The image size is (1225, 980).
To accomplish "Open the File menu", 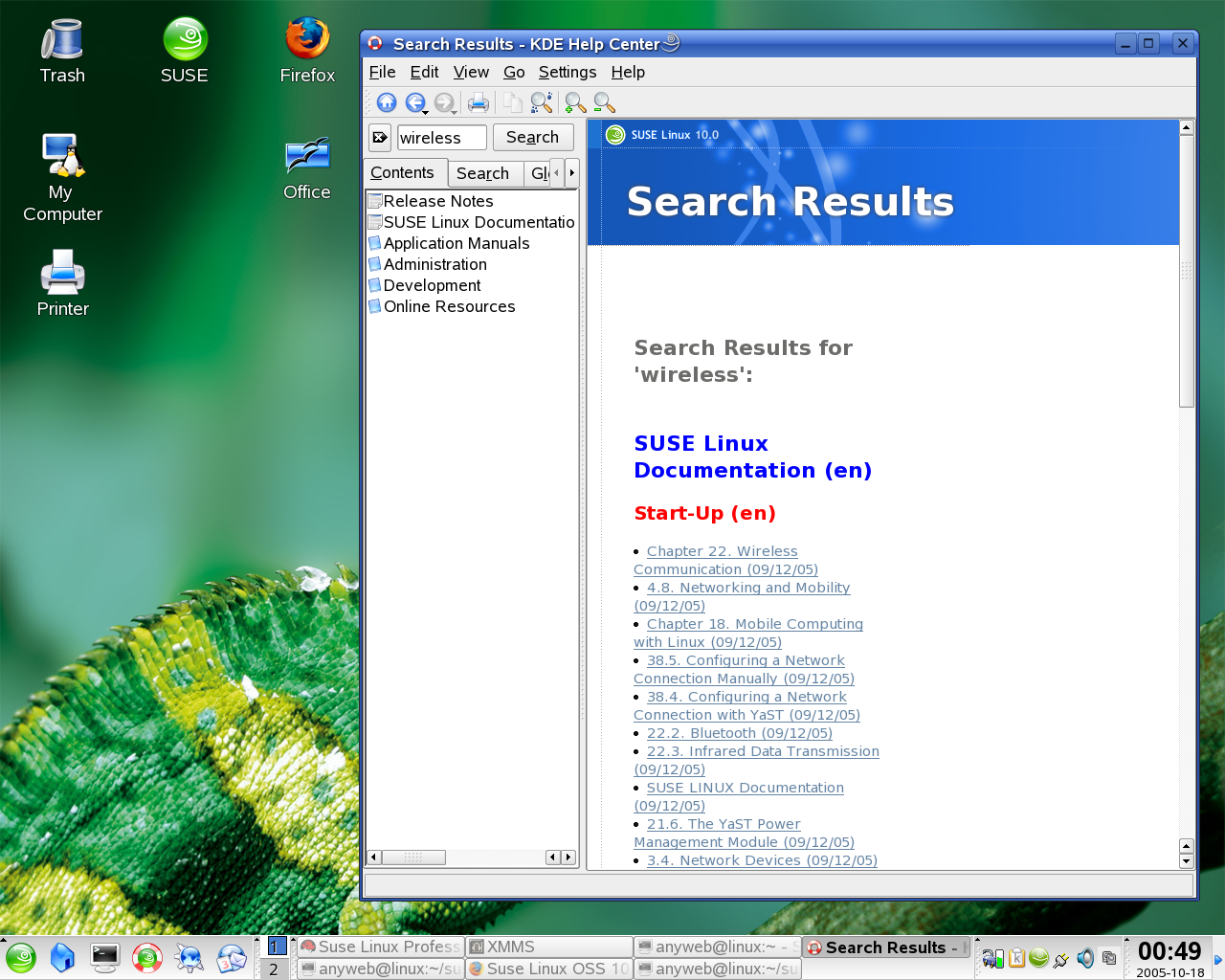I will point(382,72).
